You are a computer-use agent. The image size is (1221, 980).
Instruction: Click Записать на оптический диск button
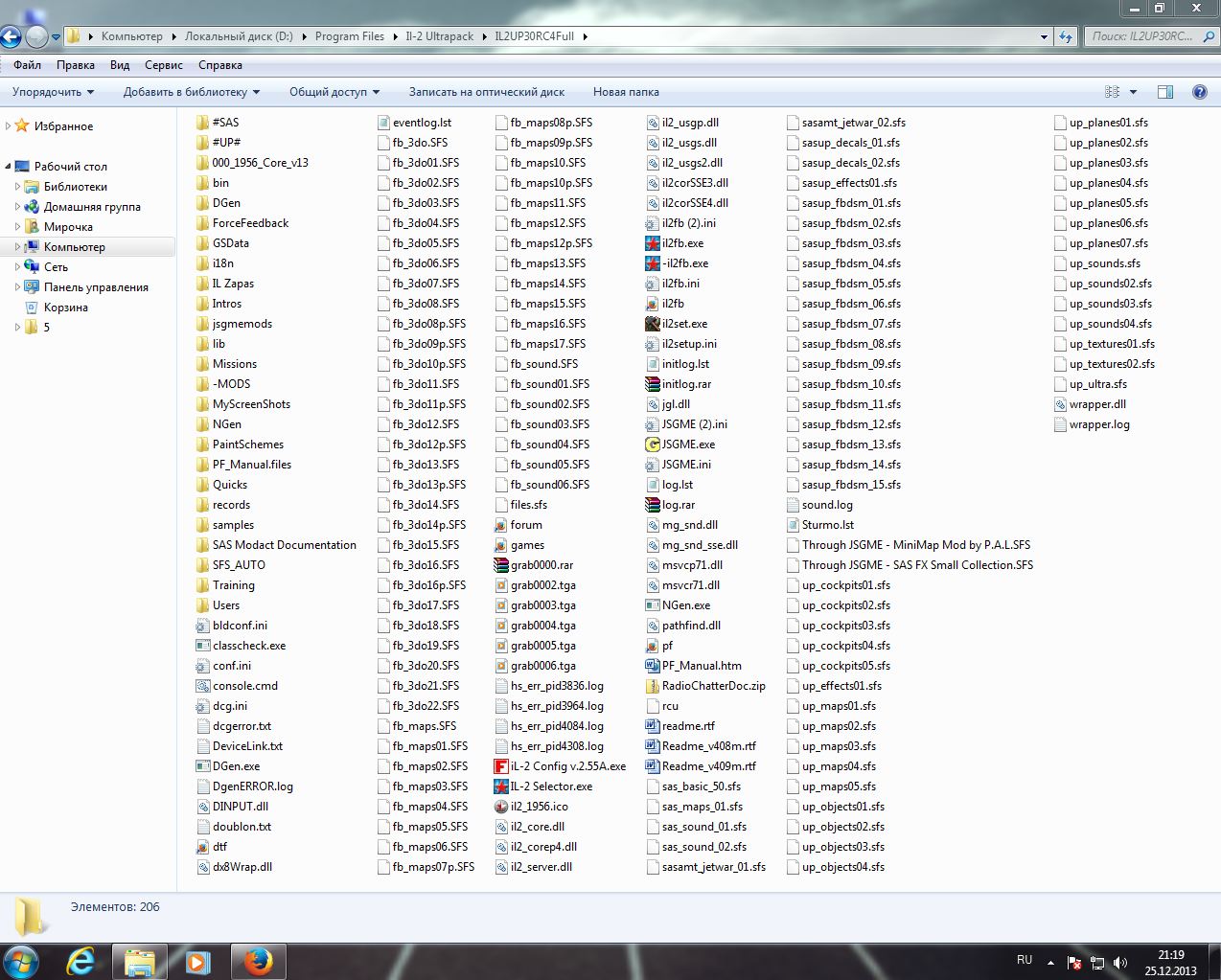pyautogui.click(x=487, y=92)
